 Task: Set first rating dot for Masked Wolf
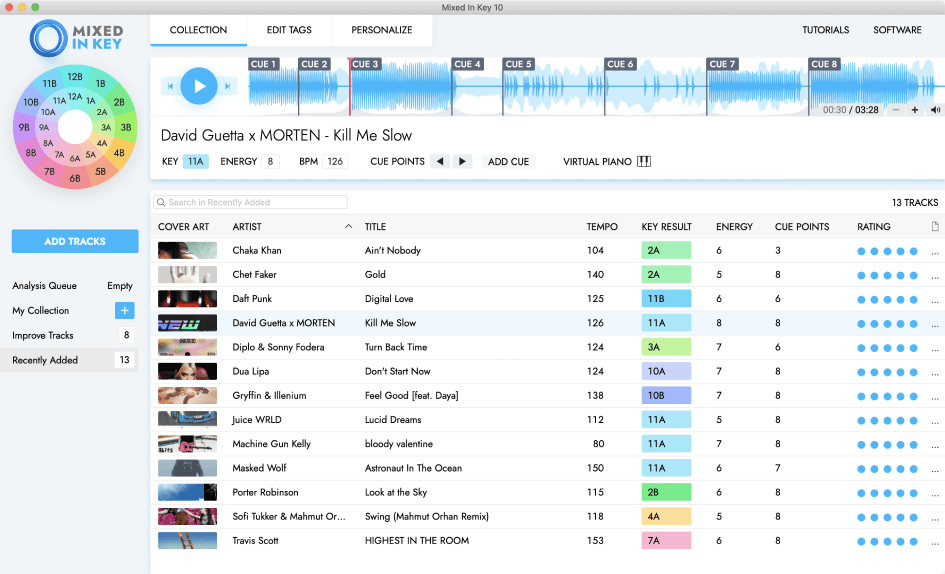coord(861,468)
